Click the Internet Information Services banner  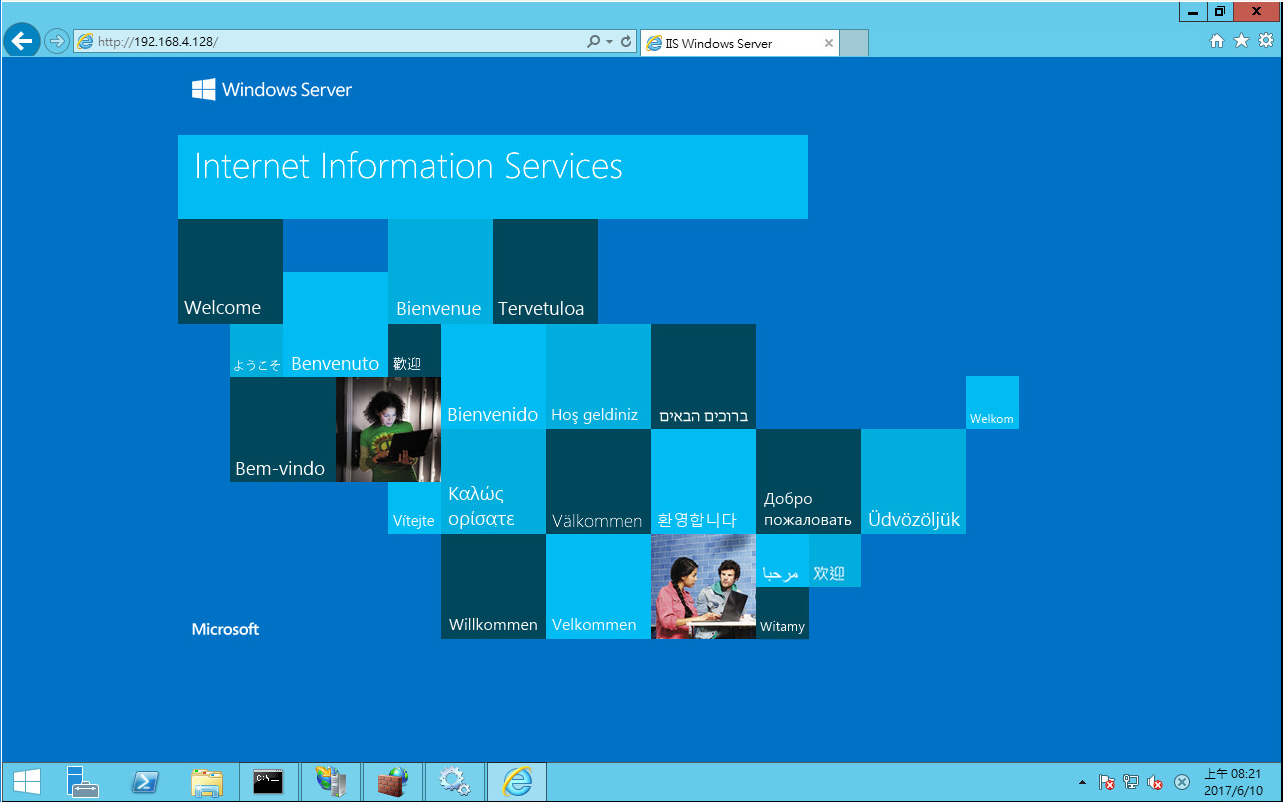(x=493, y=177)
